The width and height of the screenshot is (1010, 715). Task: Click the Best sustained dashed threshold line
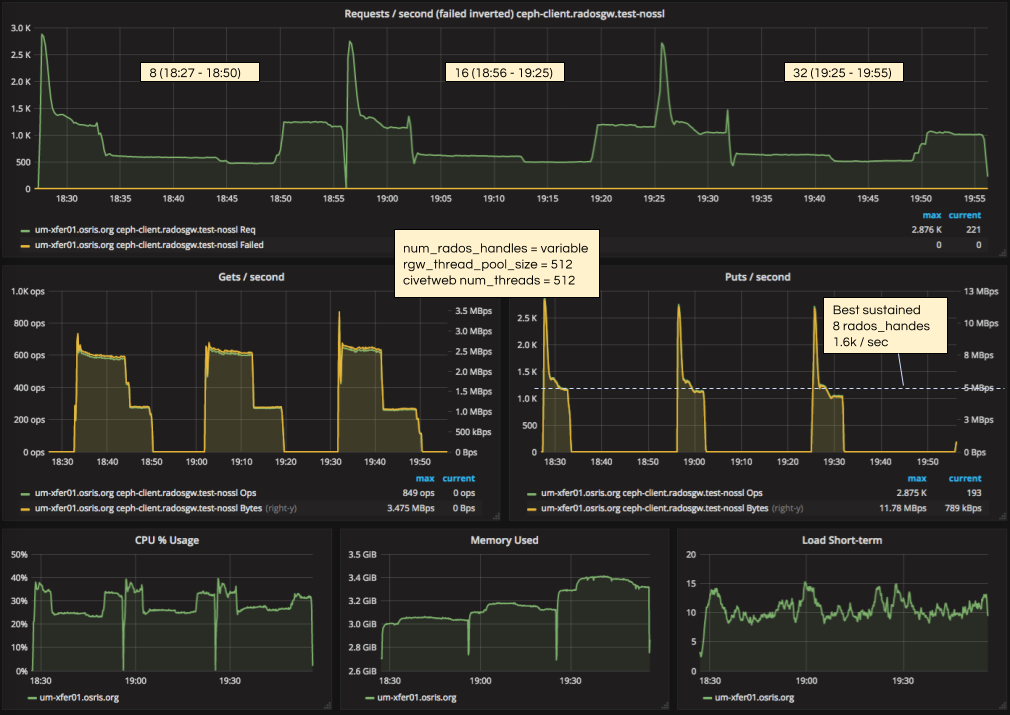tap(700, 388)
